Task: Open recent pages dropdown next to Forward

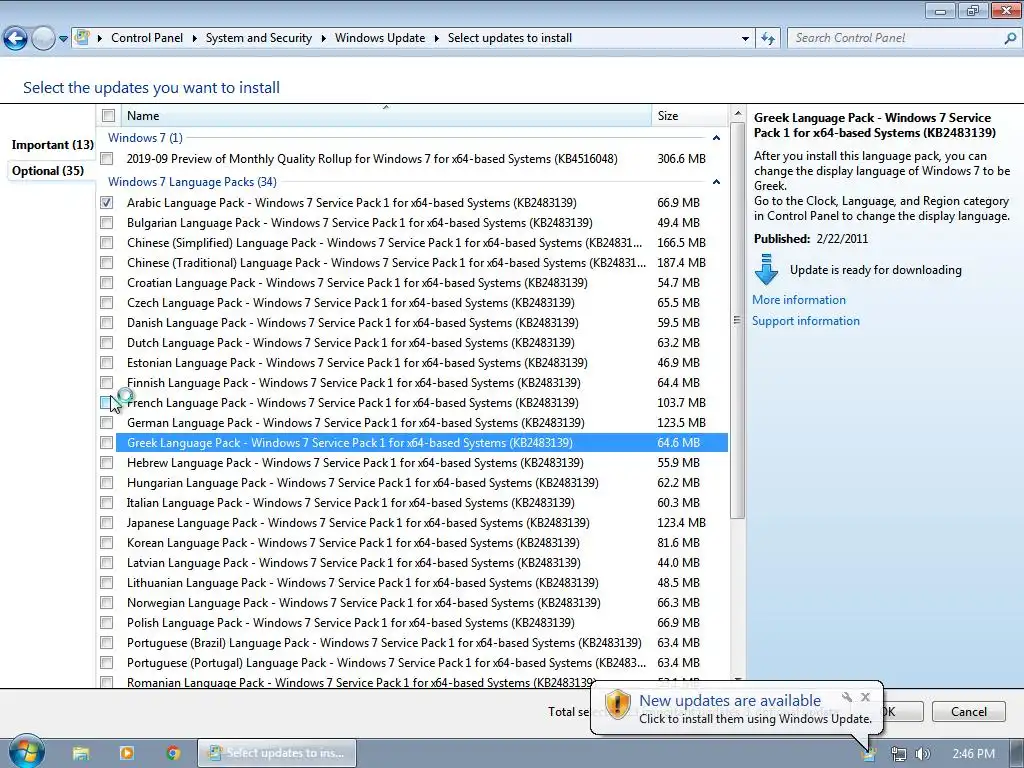Action: point(63,39)
